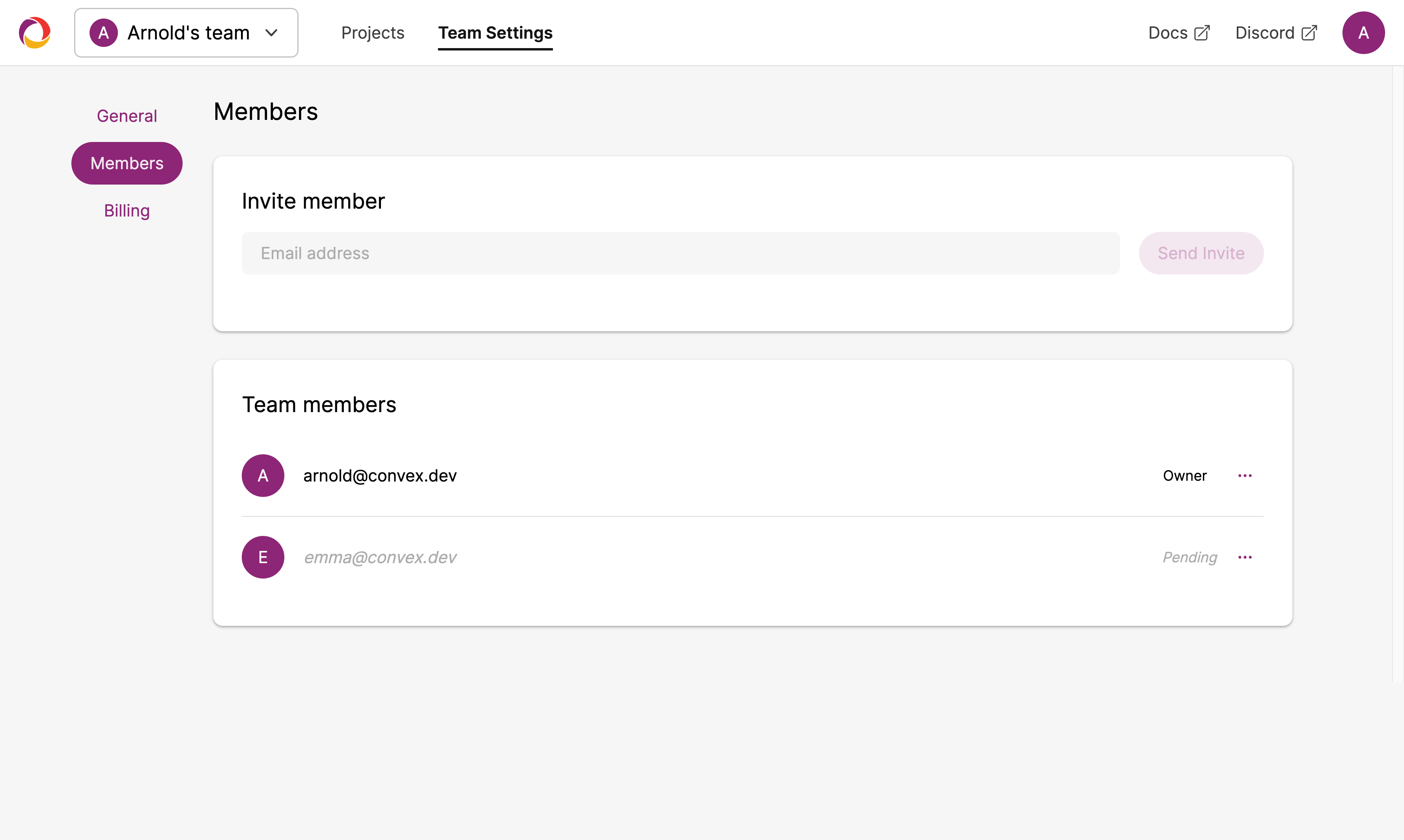Click the team avatar inside the team selector
The width and height of the screenshot is (1404, 840).
104,33
